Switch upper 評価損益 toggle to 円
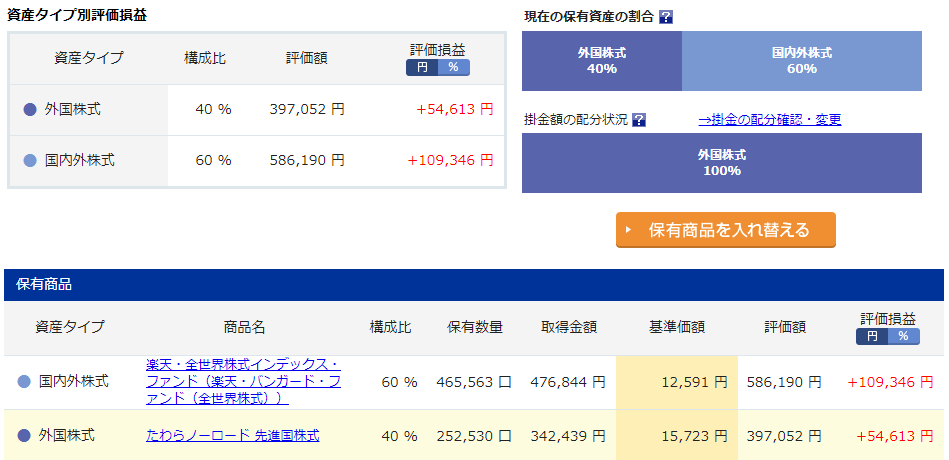Image resolution: width=949 pixels, height=460 pixels. 422,67
